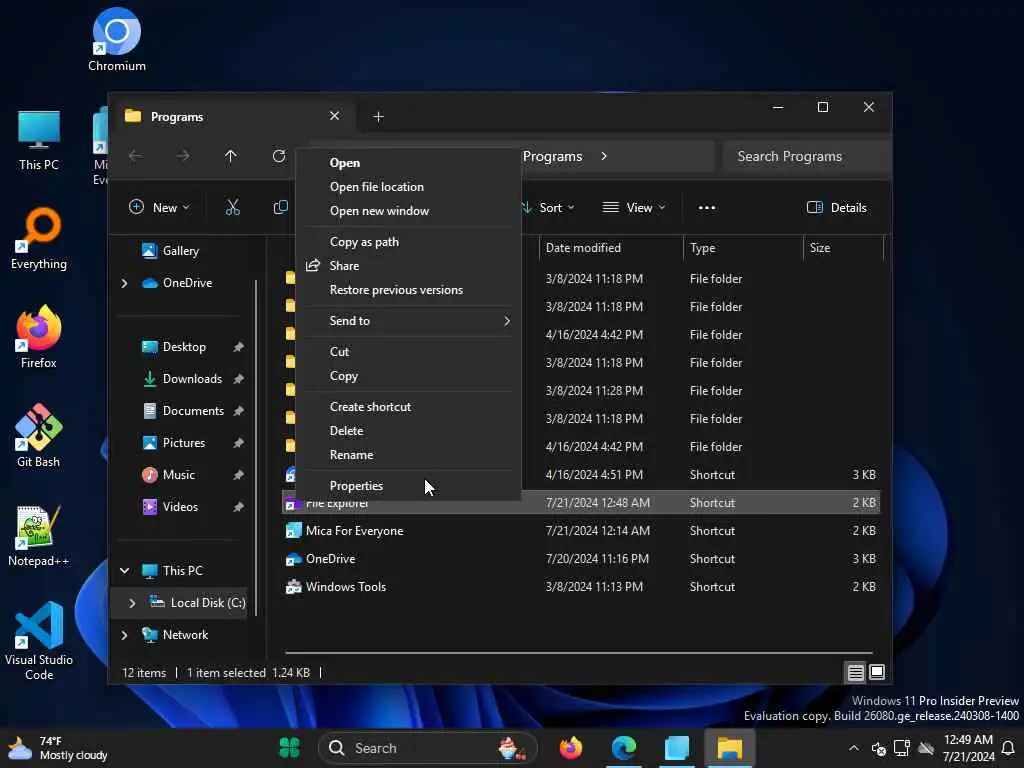
Task: Open the Git Bash desktop shortcut
Action: (x=39, y=436)
